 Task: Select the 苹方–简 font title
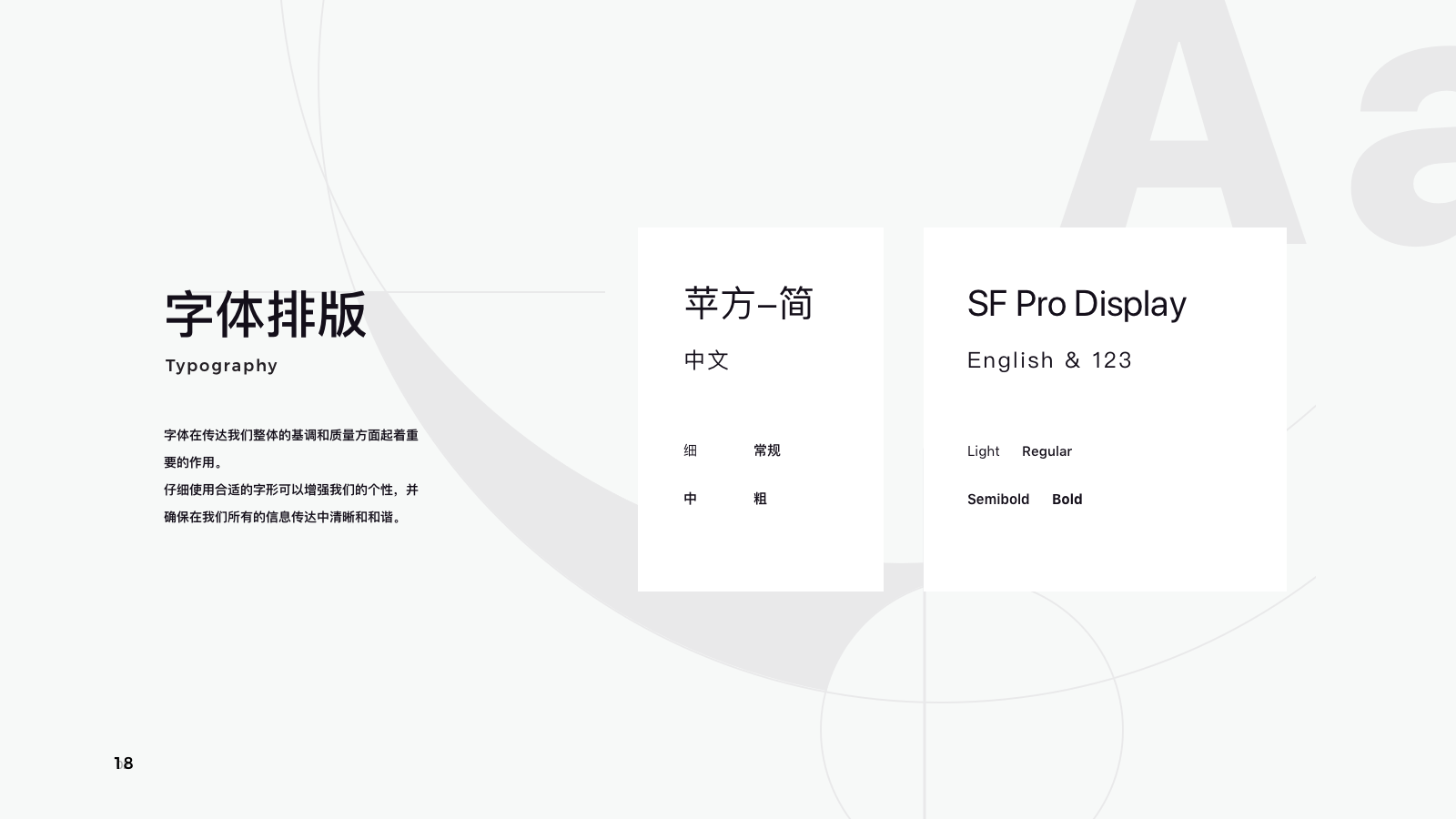pyautogui.click(x=748, y=304)
